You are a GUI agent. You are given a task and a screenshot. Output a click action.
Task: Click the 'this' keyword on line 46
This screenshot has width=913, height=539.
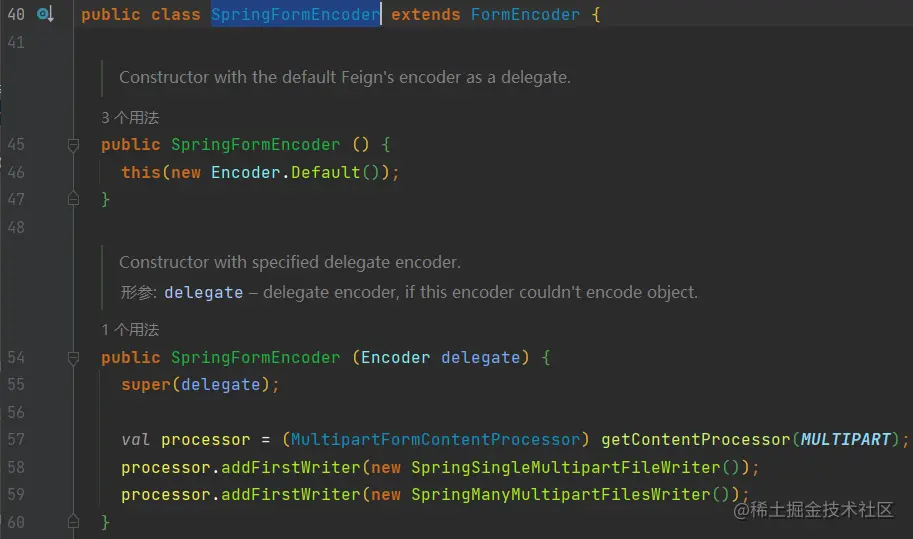coord(140,172)
